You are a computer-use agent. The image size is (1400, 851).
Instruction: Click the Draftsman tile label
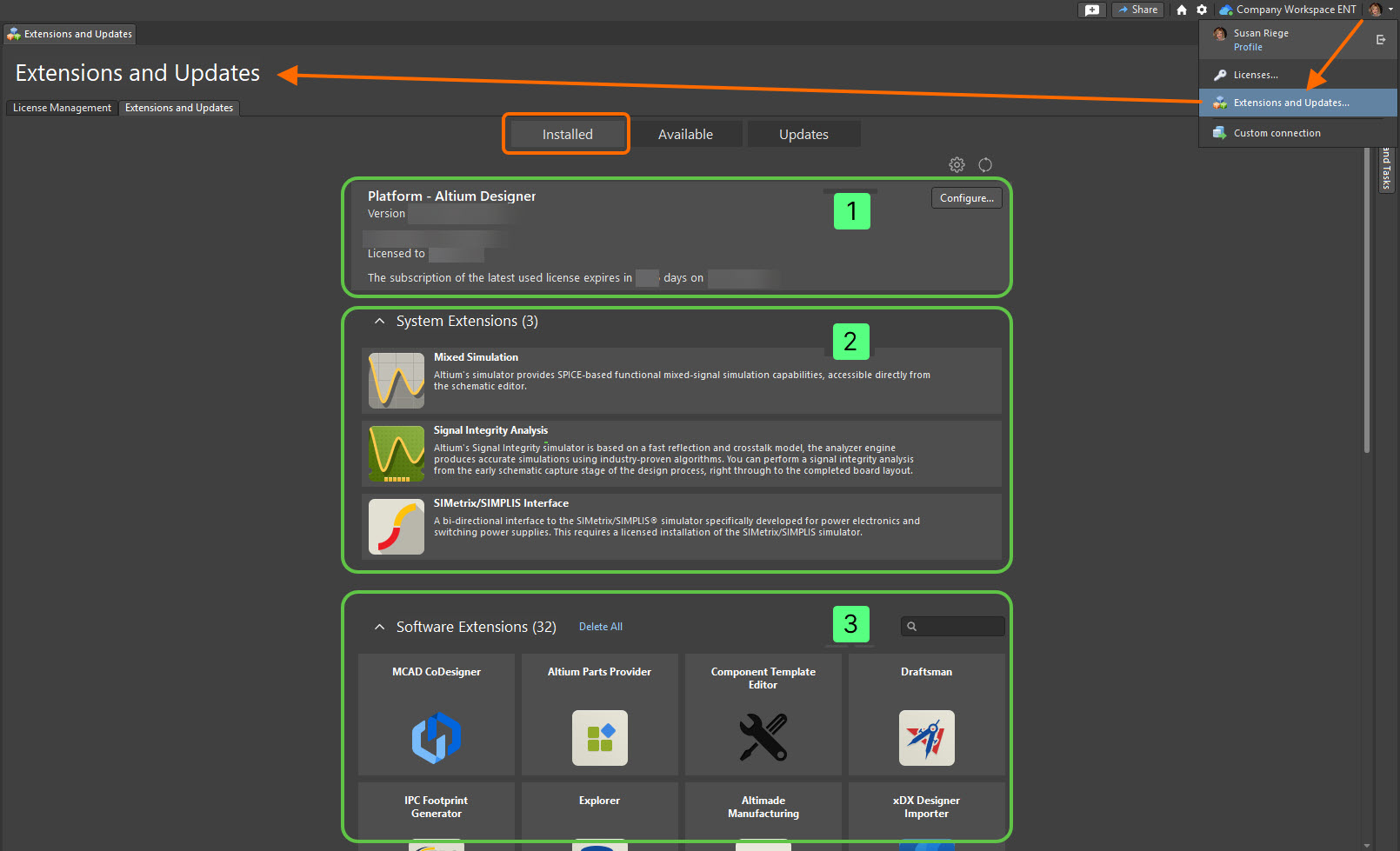click(927, 672)
